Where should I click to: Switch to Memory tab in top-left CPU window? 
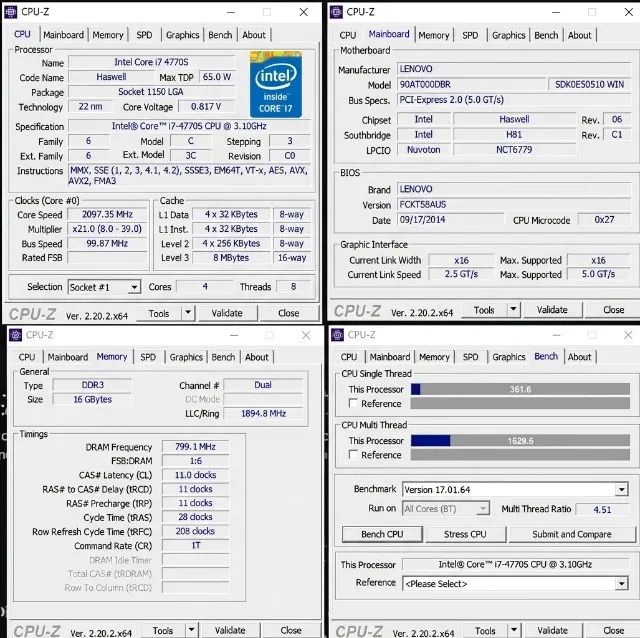pyautogui.click(x=108, y=35)
